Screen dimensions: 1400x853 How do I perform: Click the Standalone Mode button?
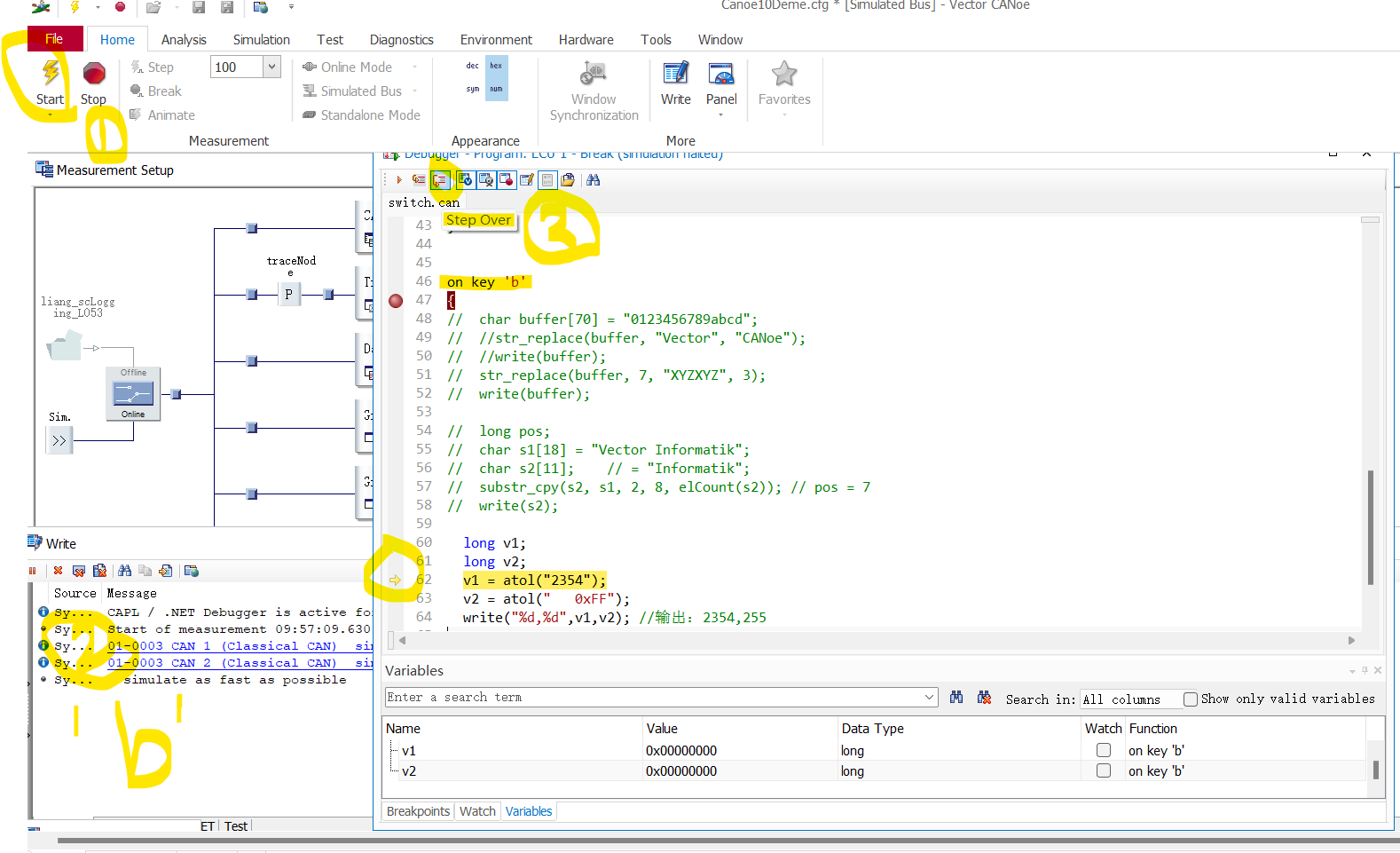362,115
